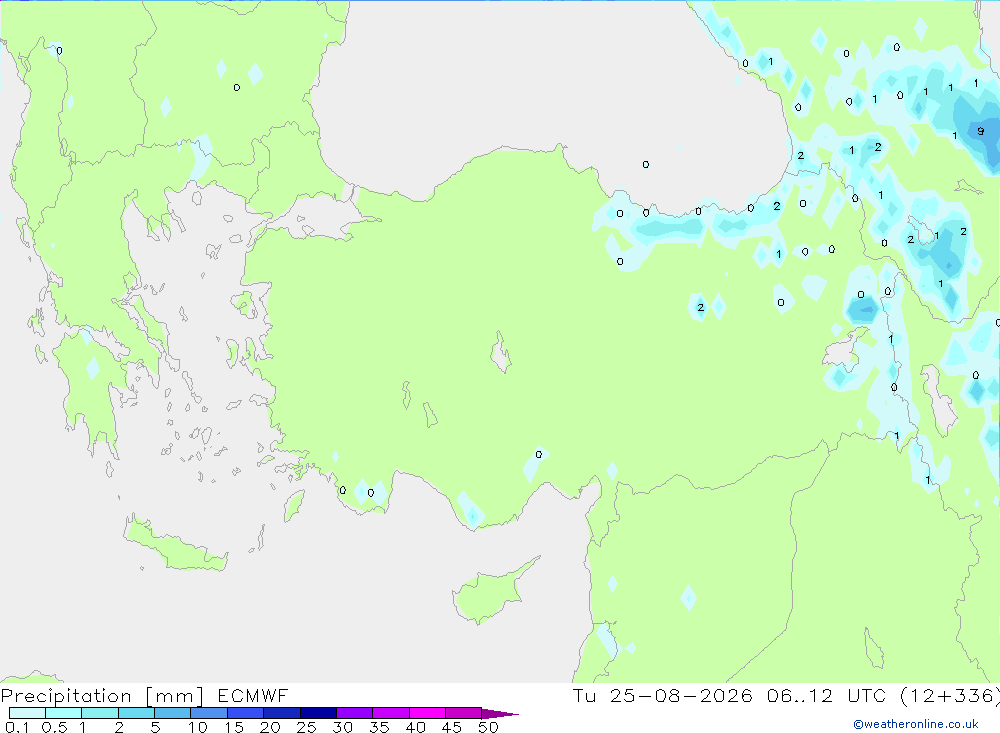
Task: Click the legend label 10
Action: tap(198, 727)
